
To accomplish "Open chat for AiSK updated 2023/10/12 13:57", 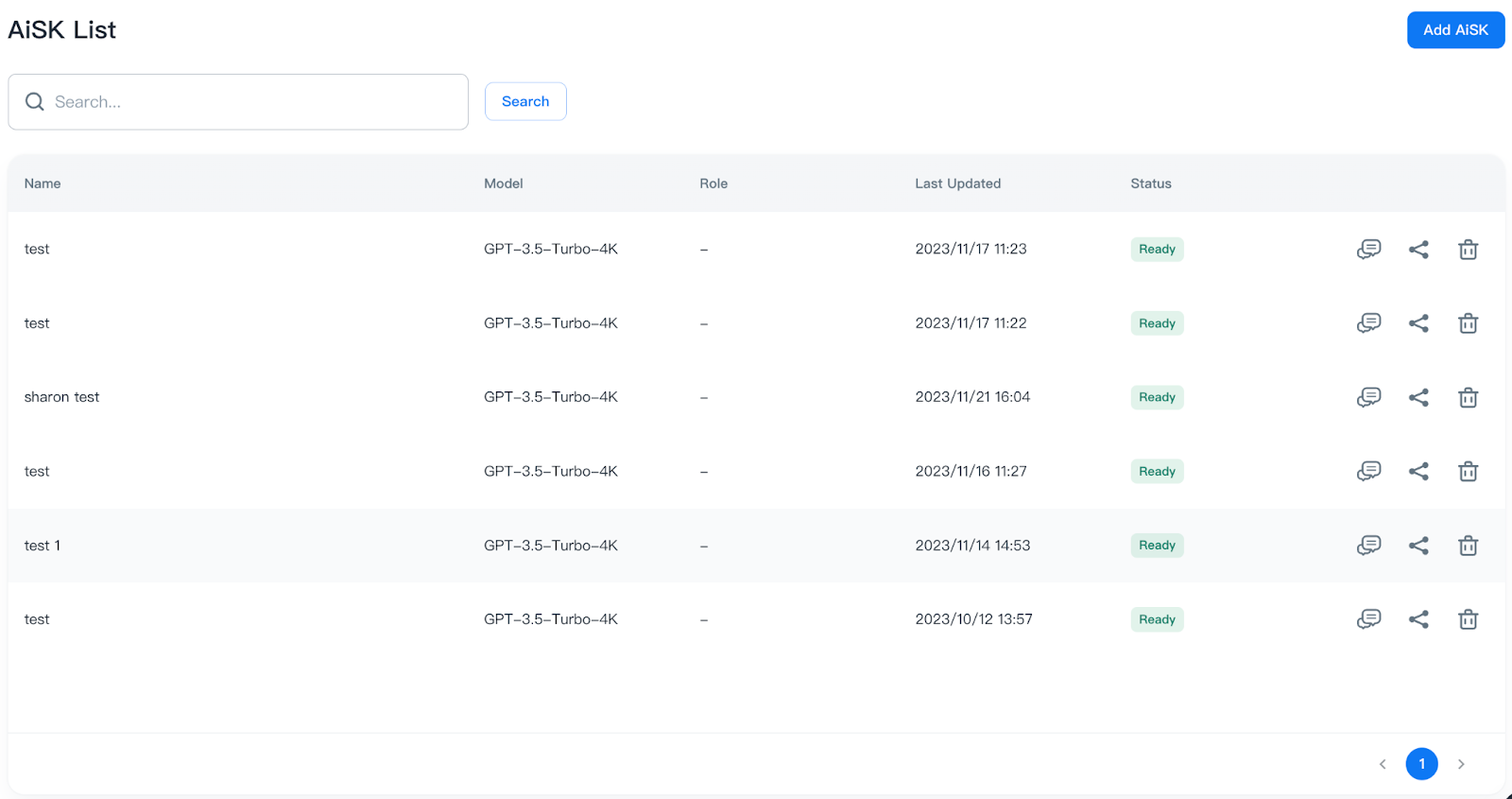I will [1368, 619].
